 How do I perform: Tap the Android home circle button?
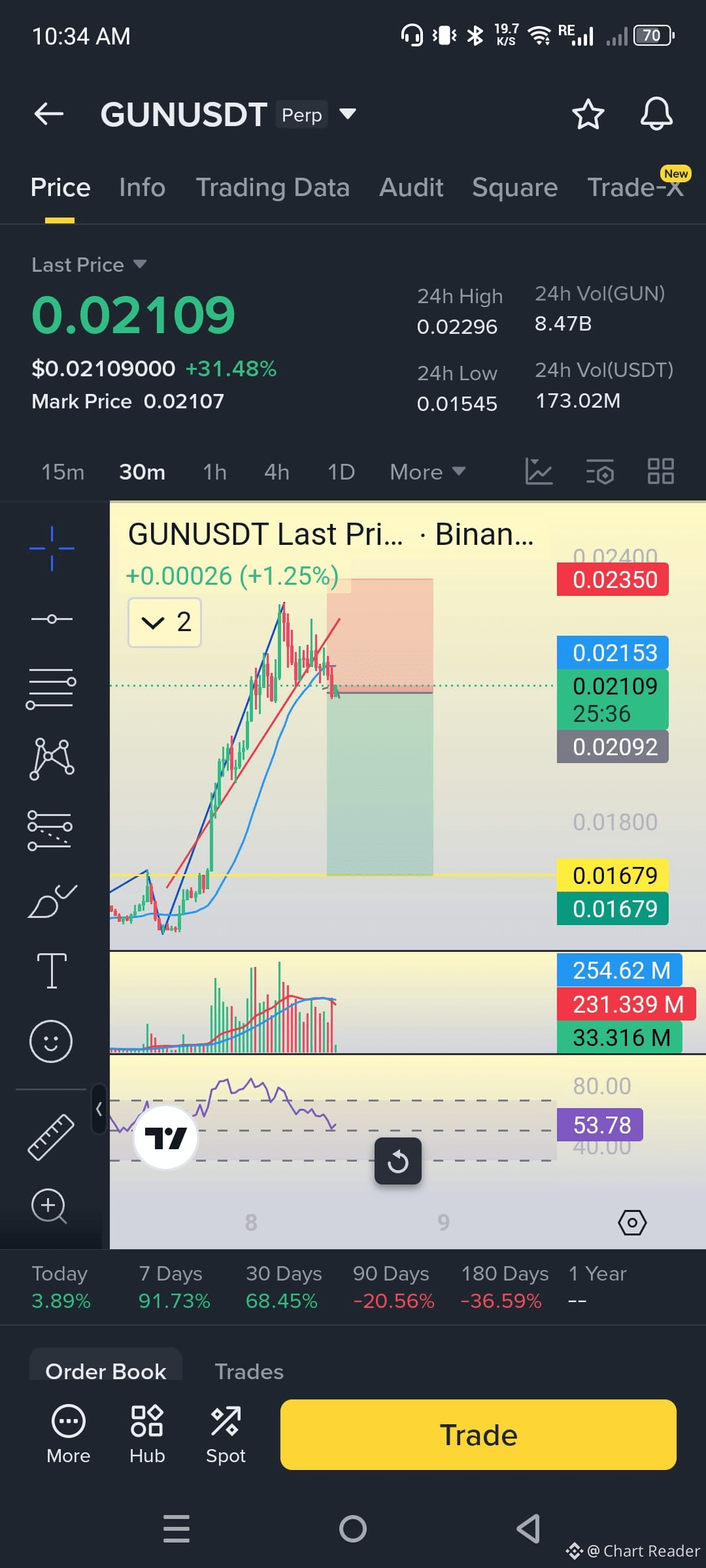pyautogui.click(x=353, y=1529)
